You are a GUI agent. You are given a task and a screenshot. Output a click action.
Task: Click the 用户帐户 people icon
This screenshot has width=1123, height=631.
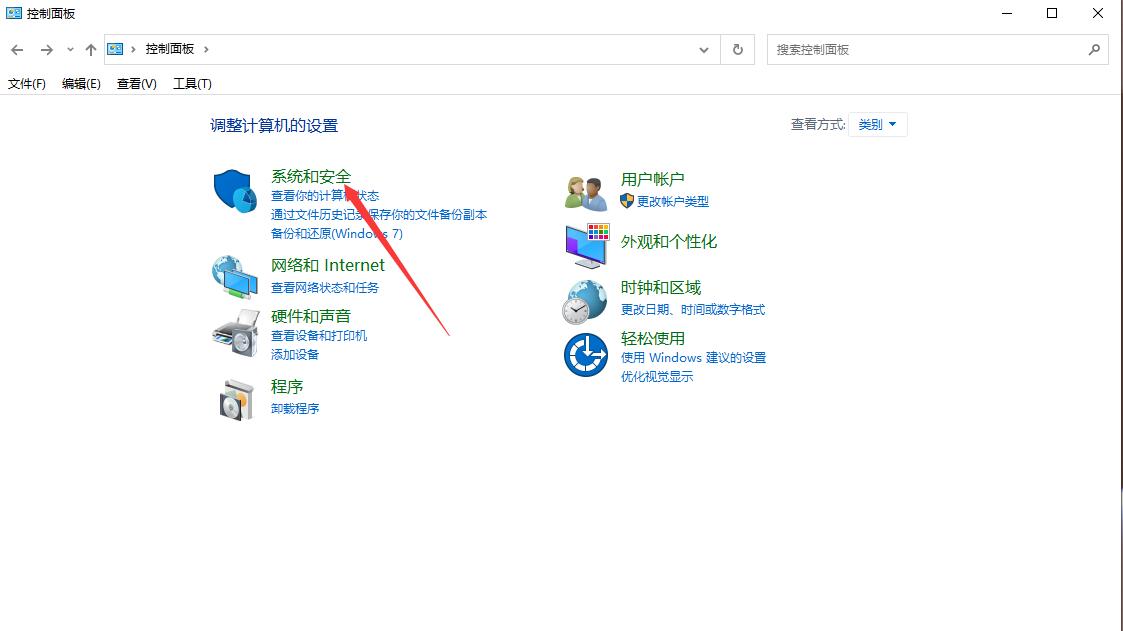click(x=586, y=192)
